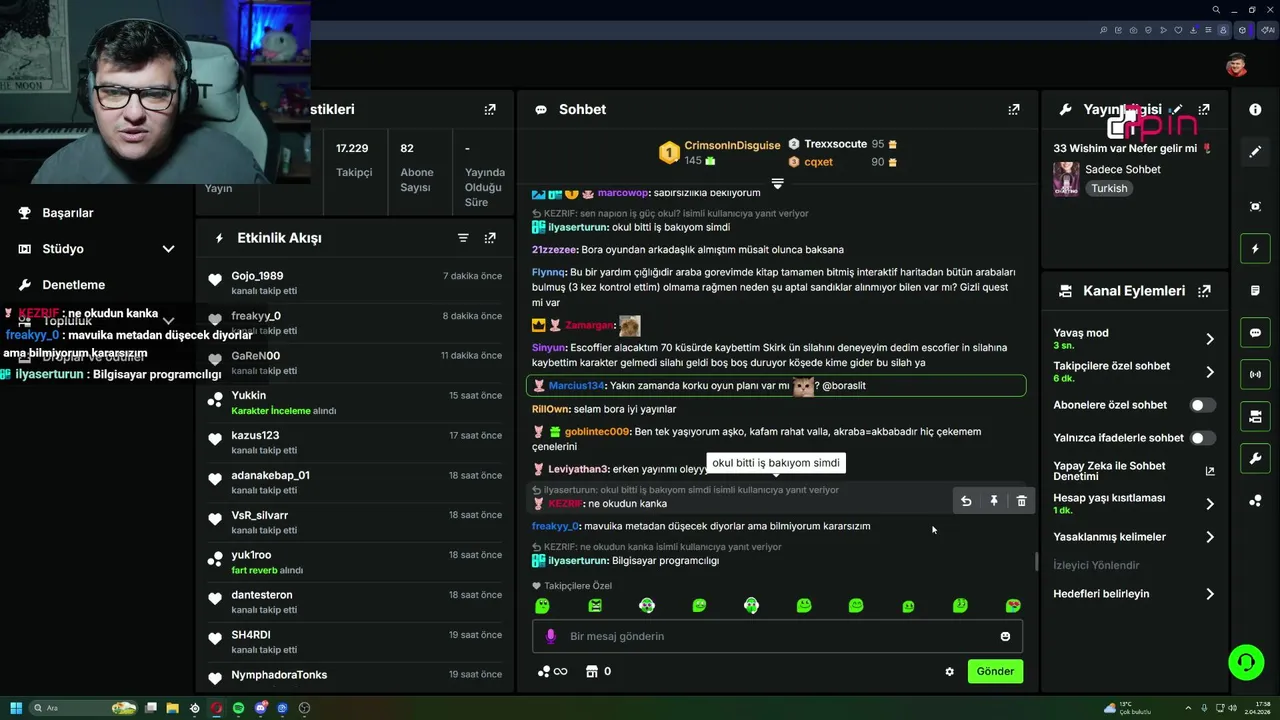Toggle Abonelere özel sohbet switch
Image resolution: width=1280 pixels, height=720 pixels.
click(x=1203, y=405)
